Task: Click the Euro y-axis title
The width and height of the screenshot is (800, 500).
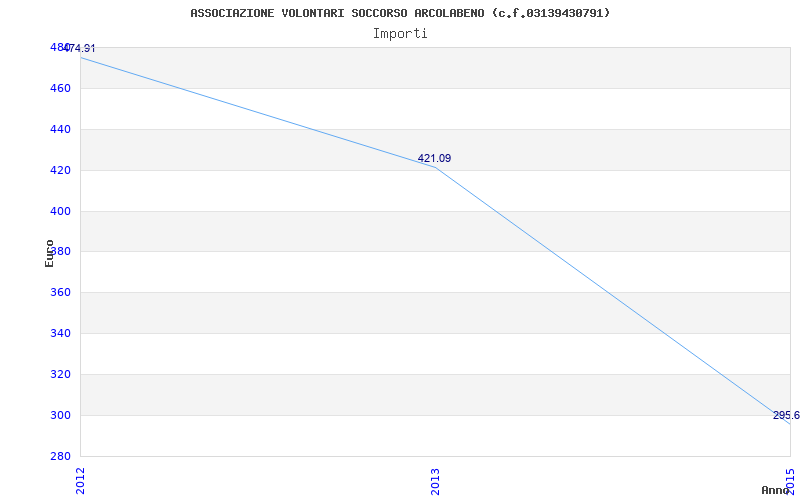Action: point(49,253)
